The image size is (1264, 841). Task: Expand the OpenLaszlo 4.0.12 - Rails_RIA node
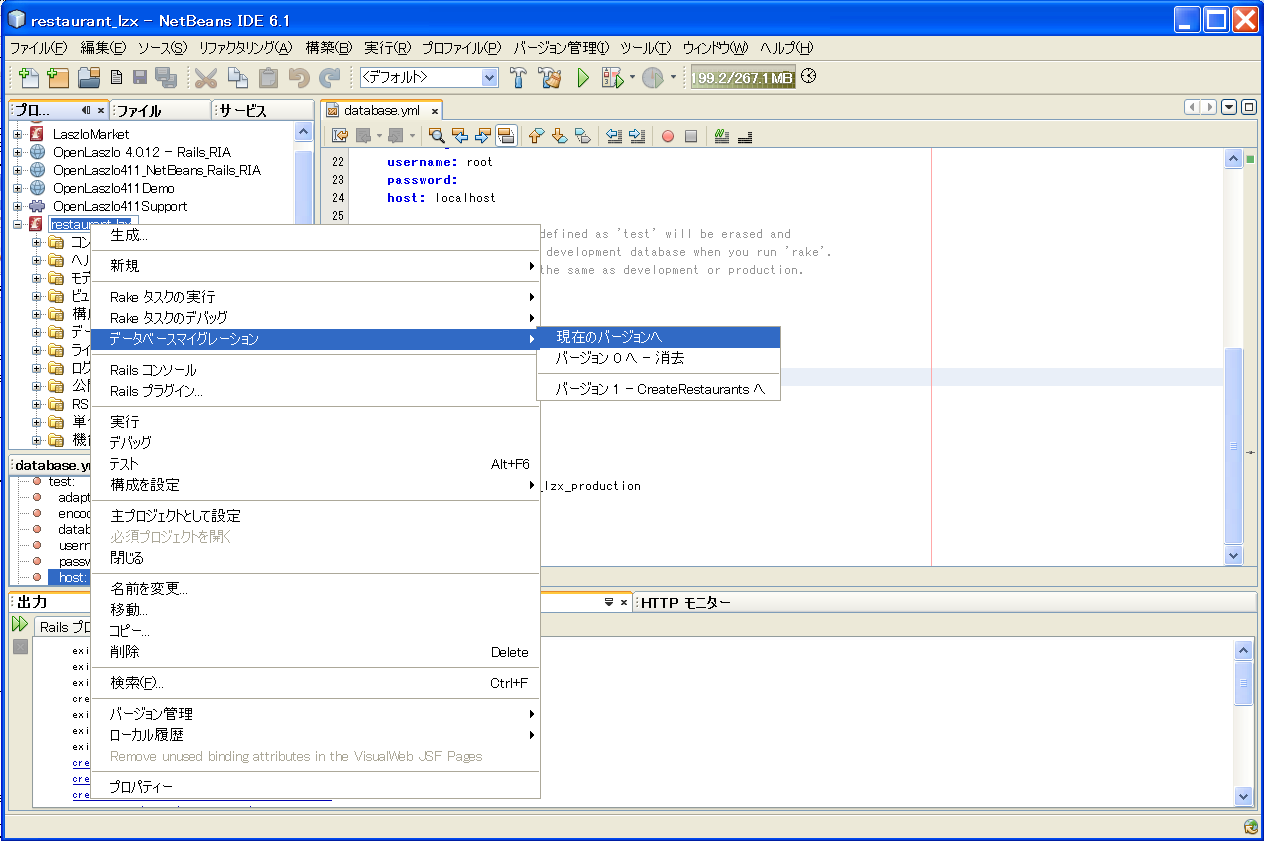tap(17, 152)
